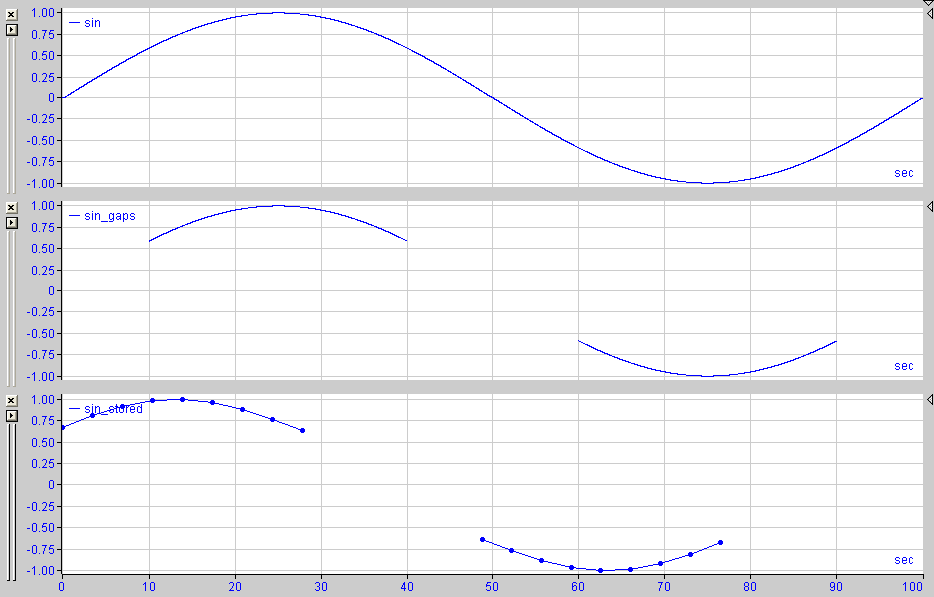Click the 'sec' unit label in the sin_gaps plot
The width and height of the screenshot is (934, 597).
pos(904,366)
